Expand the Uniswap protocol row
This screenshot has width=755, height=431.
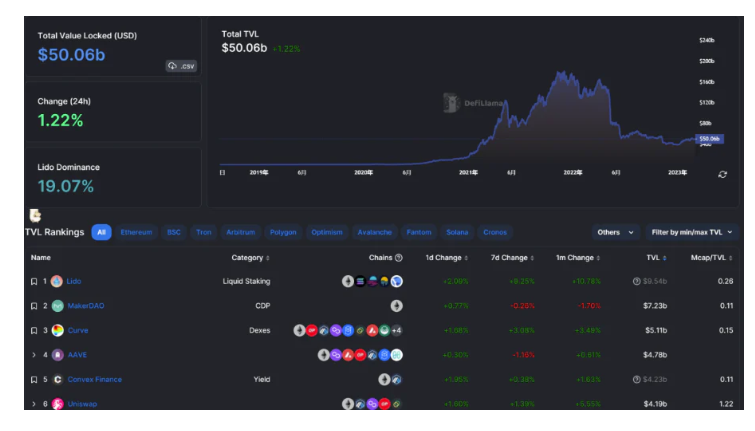[x=34, y=404]
